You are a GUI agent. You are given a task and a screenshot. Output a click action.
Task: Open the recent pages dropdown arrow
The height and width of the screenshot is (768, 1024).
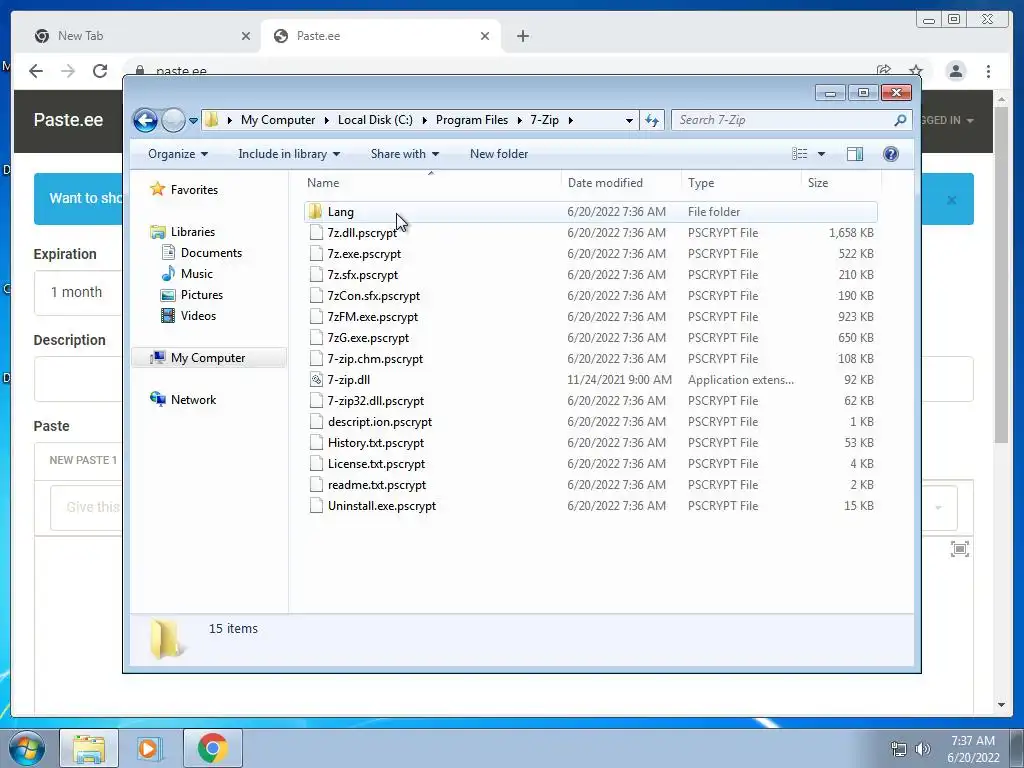coord(193,121)
